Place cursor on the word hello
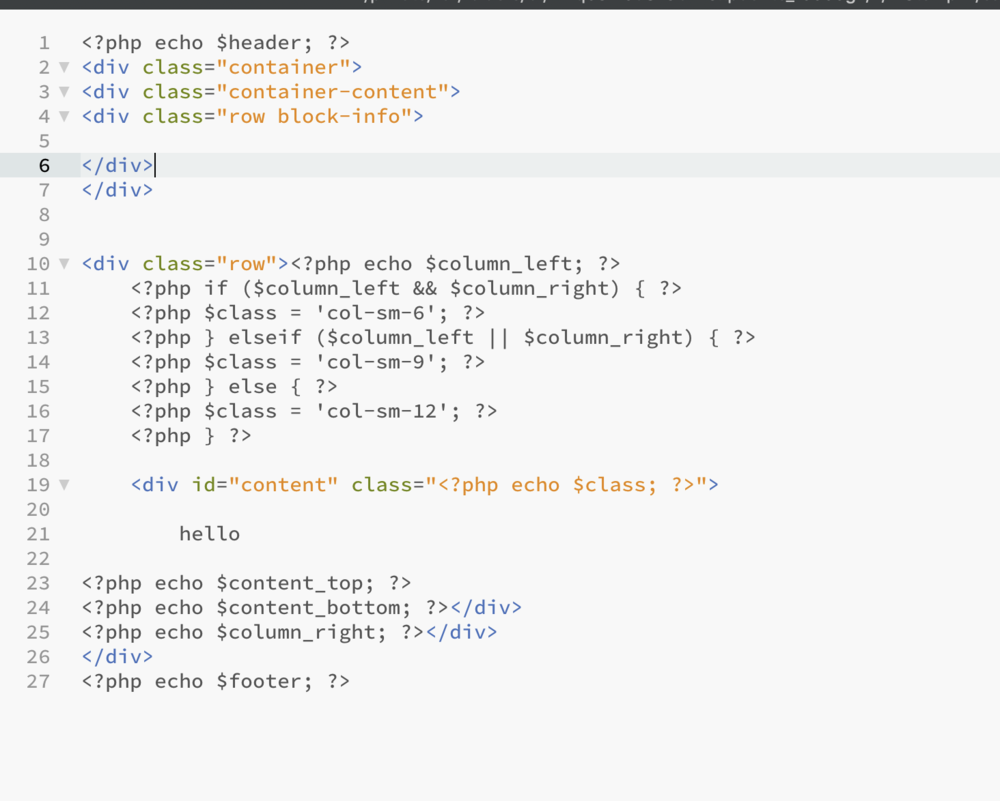Image resolution: width=1000 pixels, height=801 pixels. [209, 534]
